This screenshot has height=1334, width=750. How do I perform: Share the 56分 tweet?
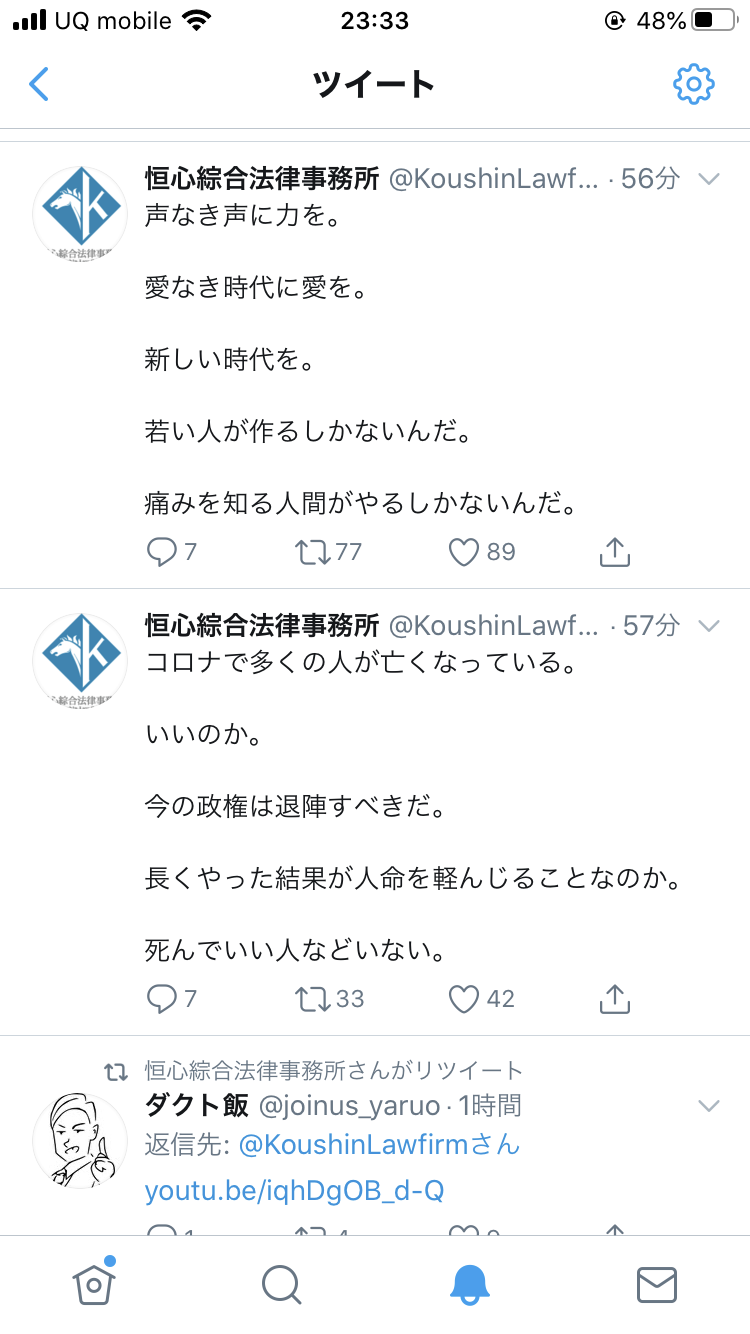pyautogui.click(x=614, y=552)
